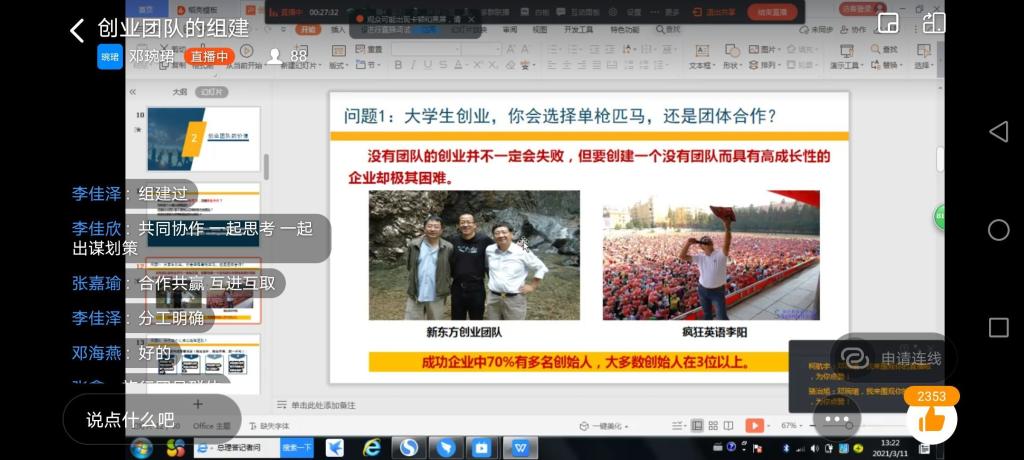Tap the 说点什么吧 comment input
The width and height of the screenshot is (1024, 460).
pos(152,419)
